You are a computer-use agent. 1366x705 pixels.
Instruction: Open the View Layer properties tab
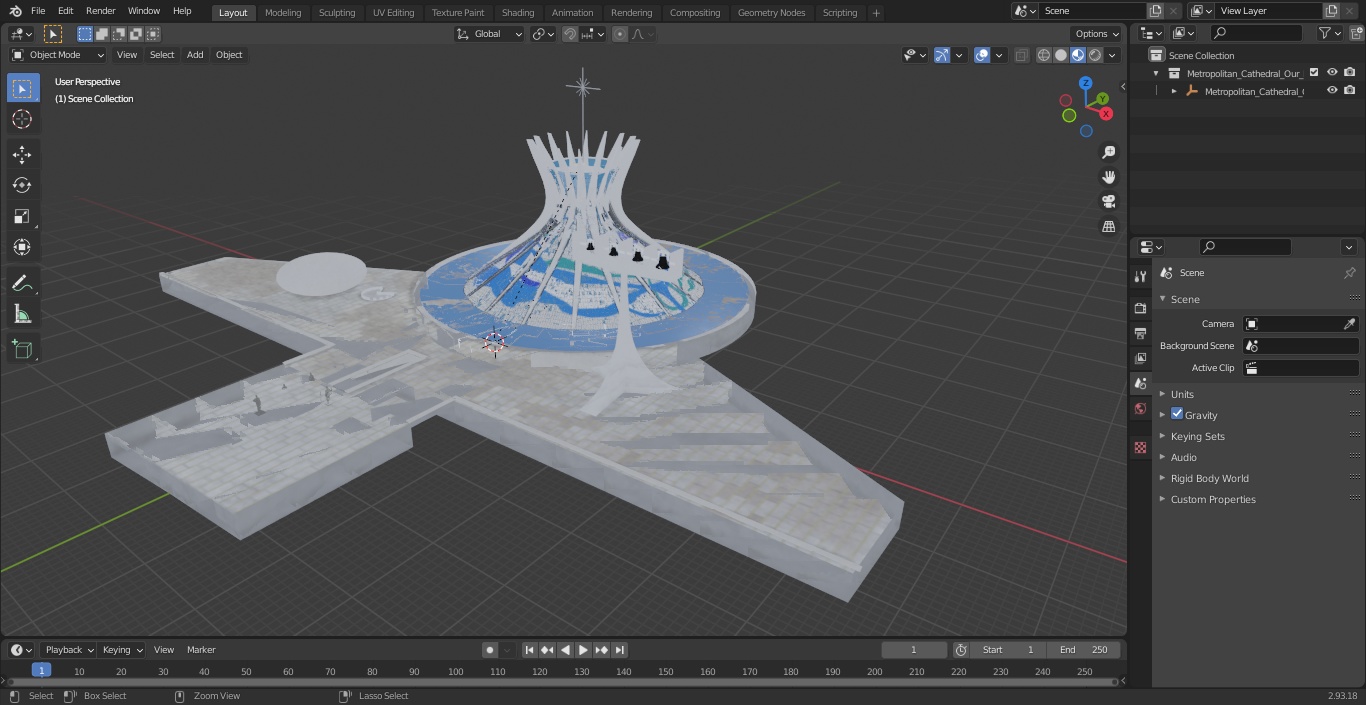coord(1140,358)
